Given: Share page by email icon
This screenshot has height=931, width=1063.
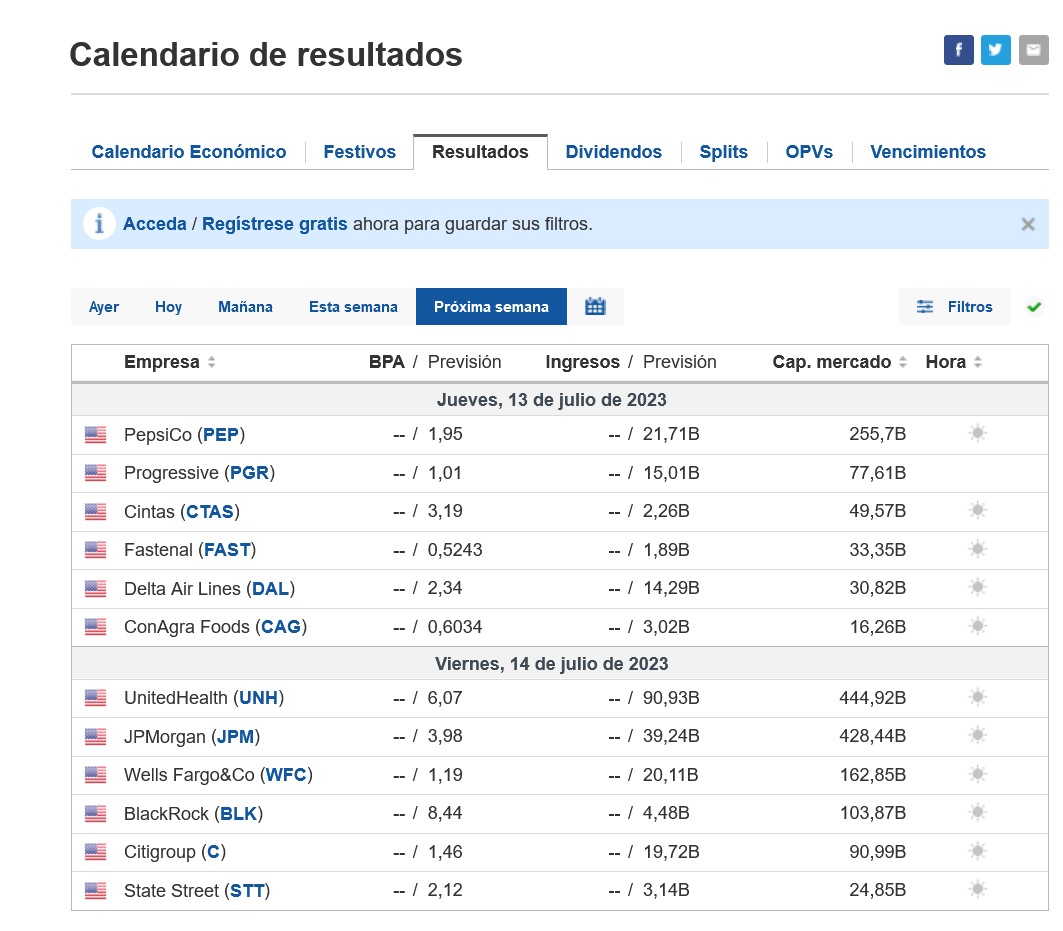Looking at the screenshot, I should [1033, 50].
